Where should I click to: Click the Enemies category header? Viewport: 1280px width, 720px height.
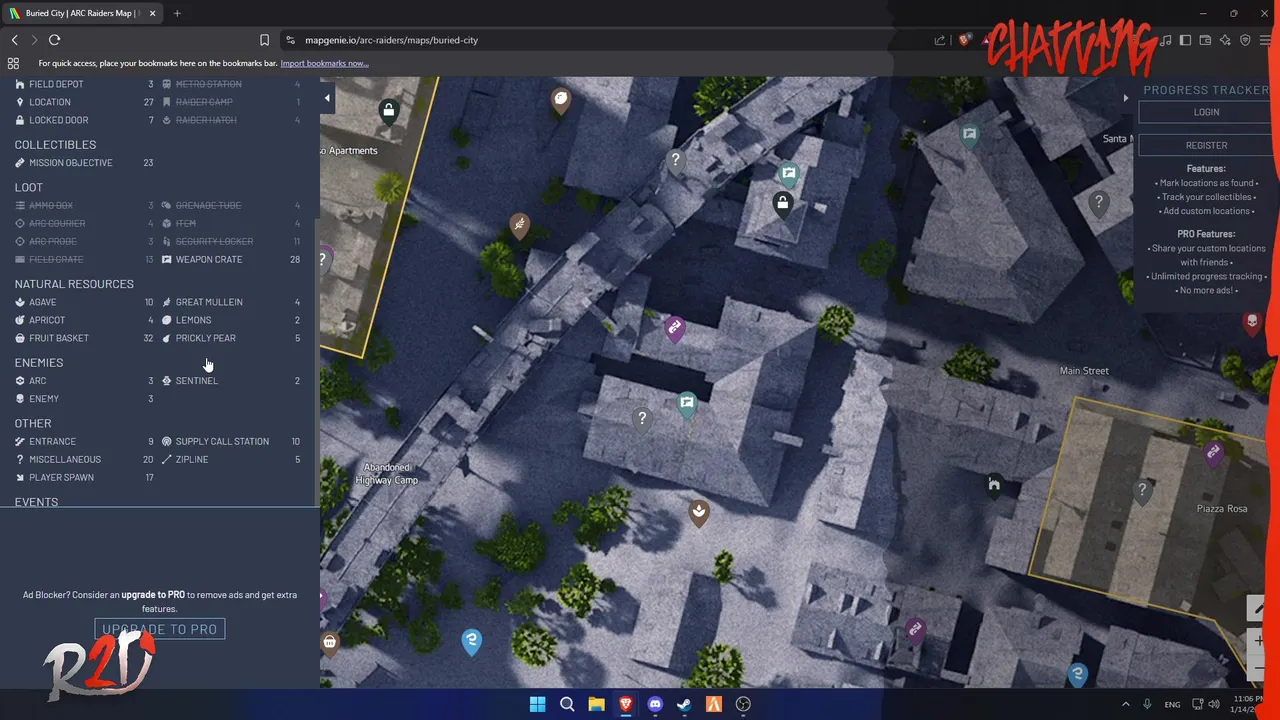39,362
